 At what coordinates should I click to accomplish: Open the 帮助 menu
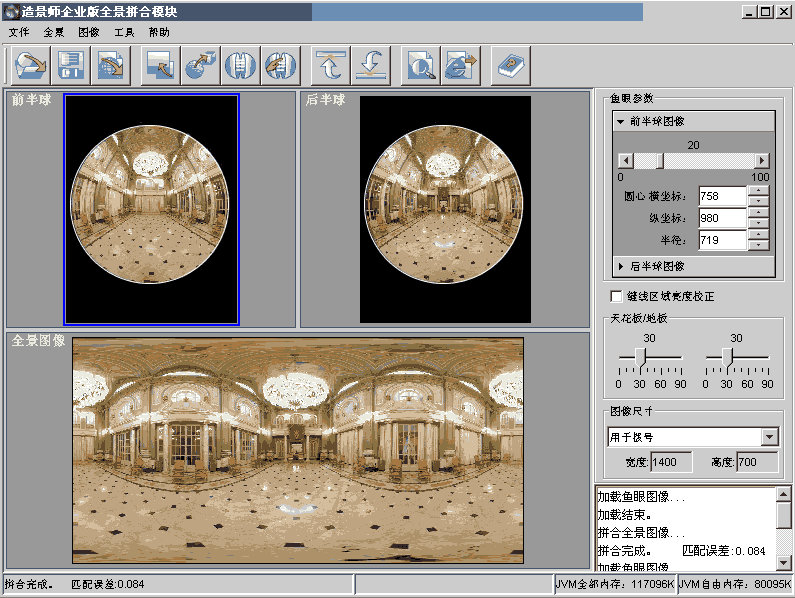[159, 32]
